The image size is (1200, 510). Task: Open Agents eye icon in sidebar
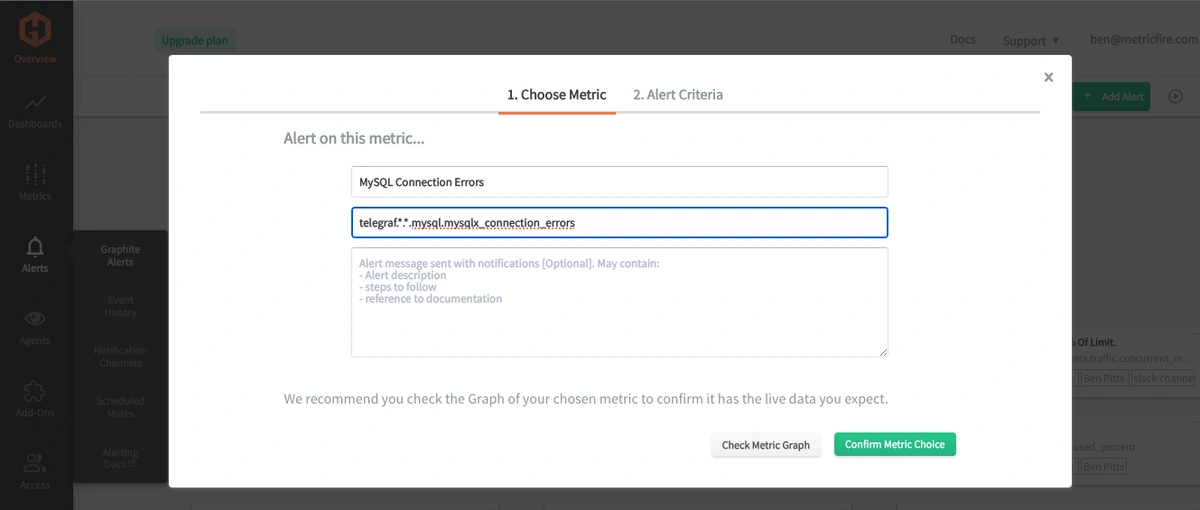click(x=35, y=319)
